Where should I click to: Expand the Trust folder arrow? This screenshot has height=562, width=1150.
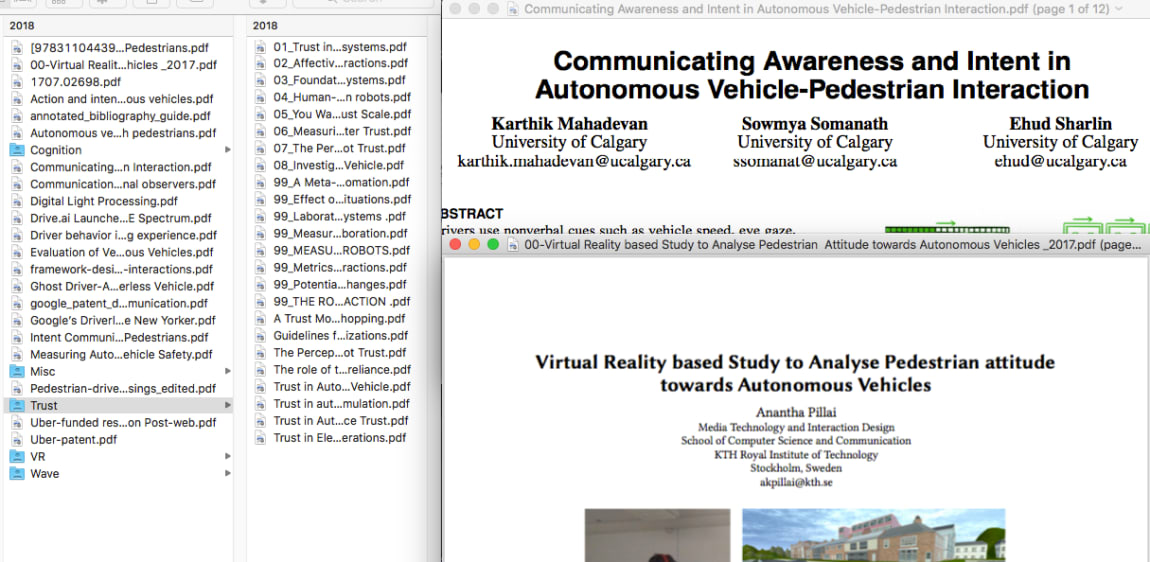227,405
